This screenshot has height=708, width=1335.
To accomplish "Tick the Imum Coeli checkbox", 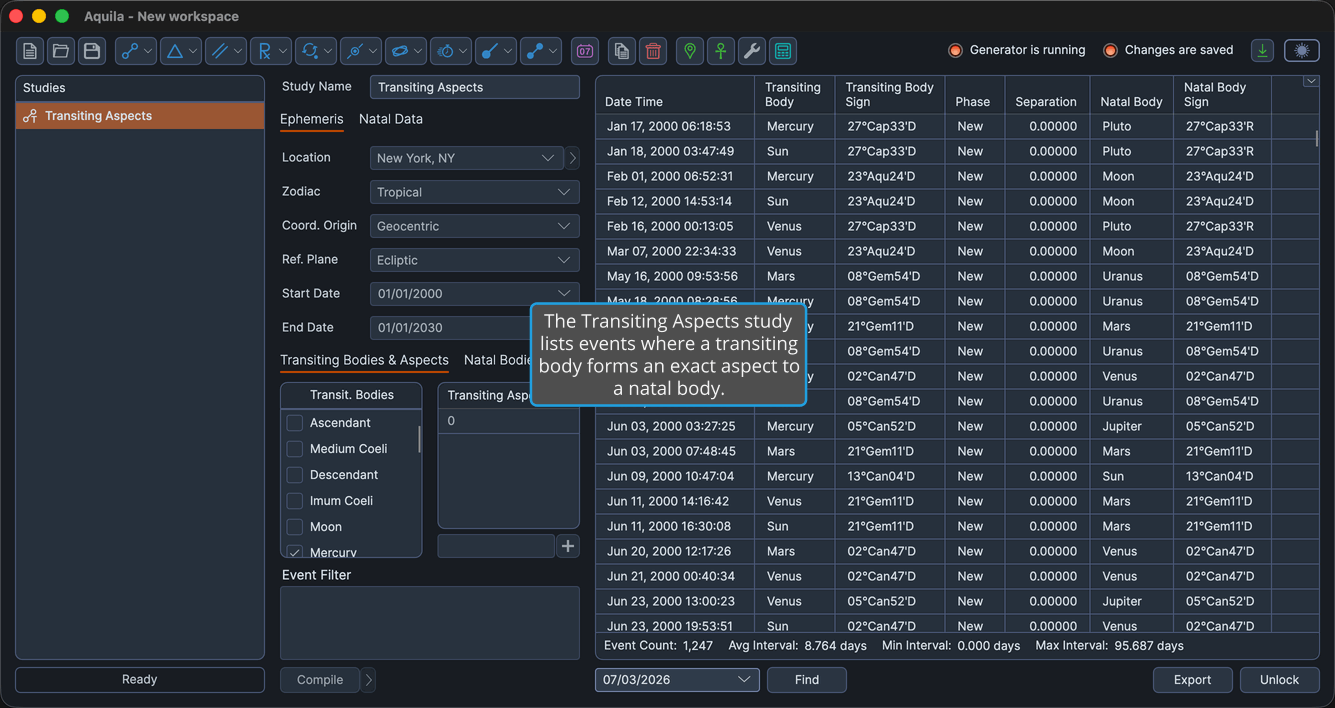I will (x=295, y=501).
